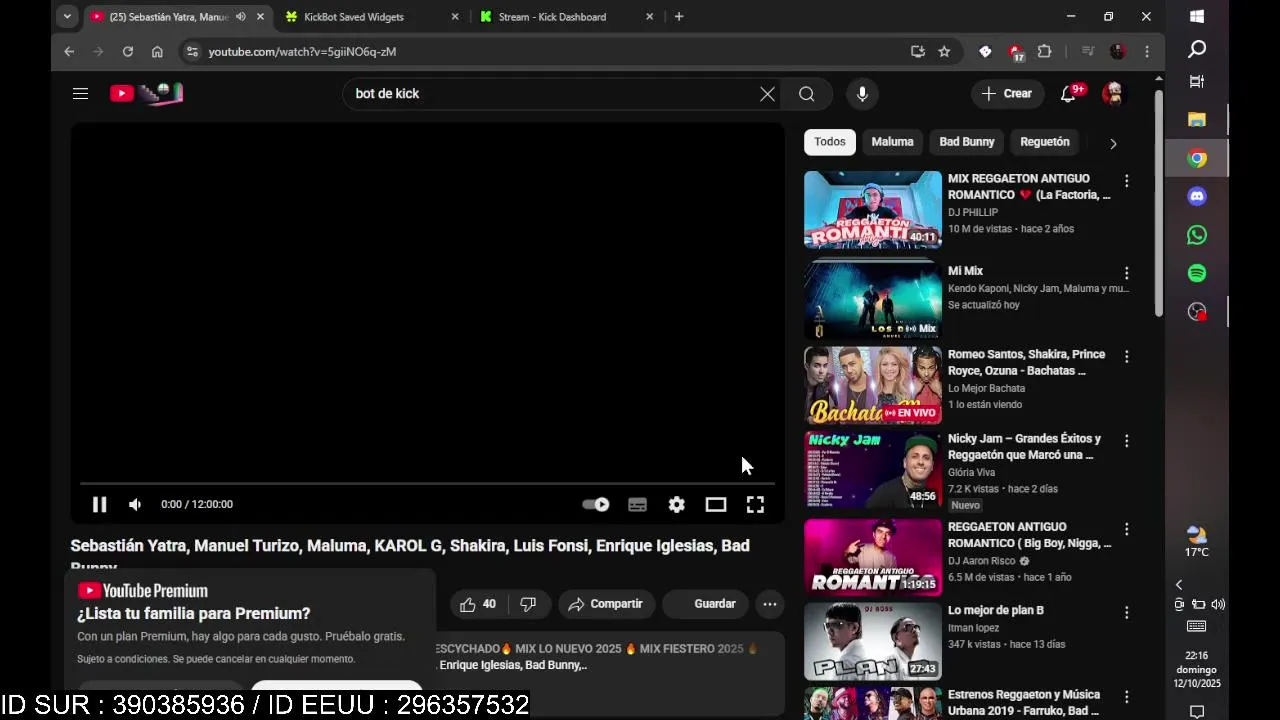1280x720 pixels.
Task: Open the YouTube guide hamburger menu
Action: pyautogui.click(x=80, y=93)
